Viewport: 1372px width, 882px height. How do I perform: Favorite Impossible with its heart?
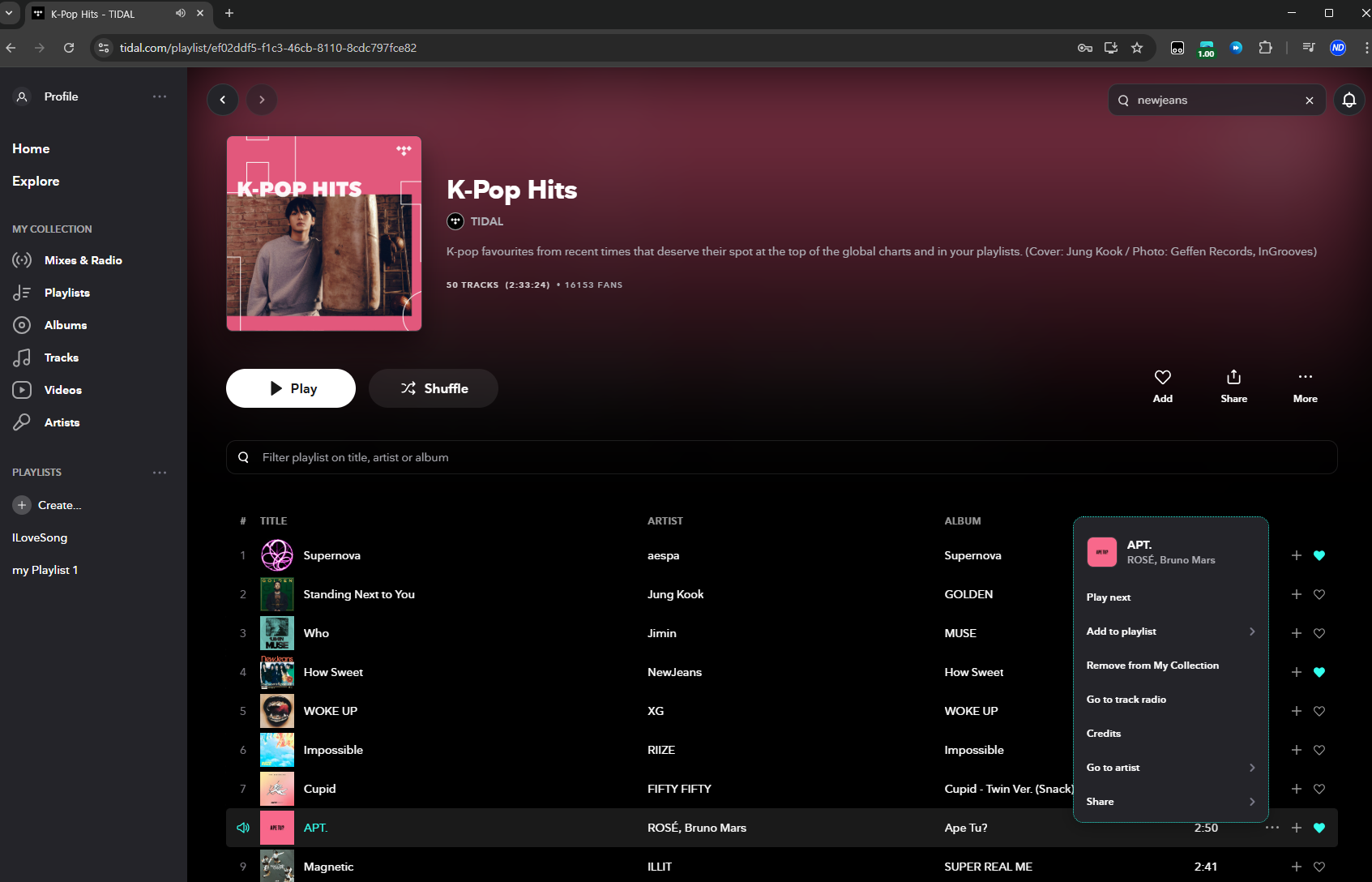click(1319, 750)
